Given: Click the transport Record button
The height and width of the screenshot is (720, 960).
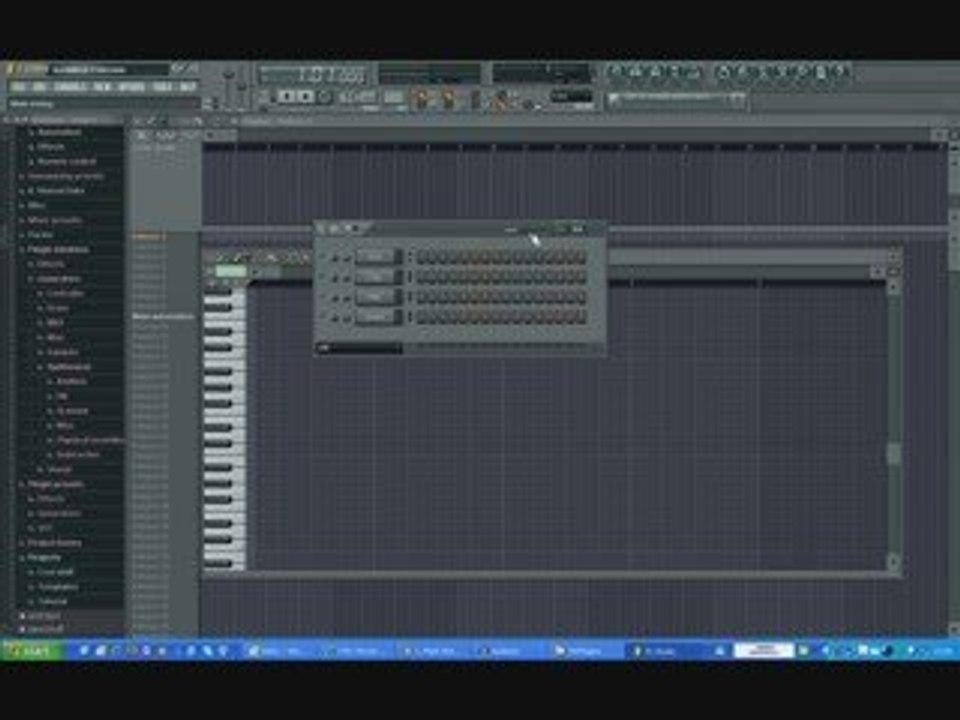Looking at the screenshot, I should point(325,96).
